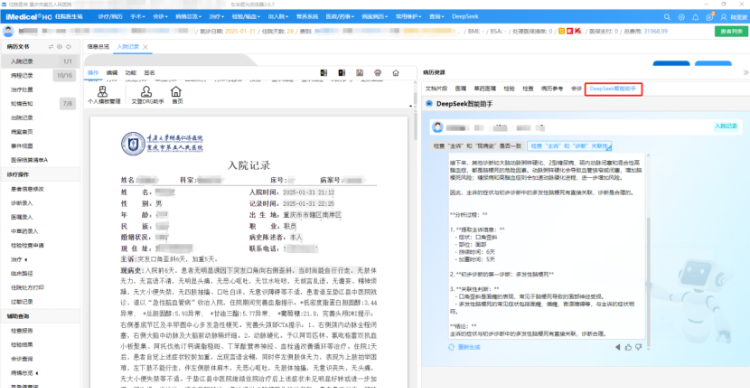The image size is (750, 388).
Task: Open the 查询 dropdown in top navigation
Action: (x=436, y=17)
